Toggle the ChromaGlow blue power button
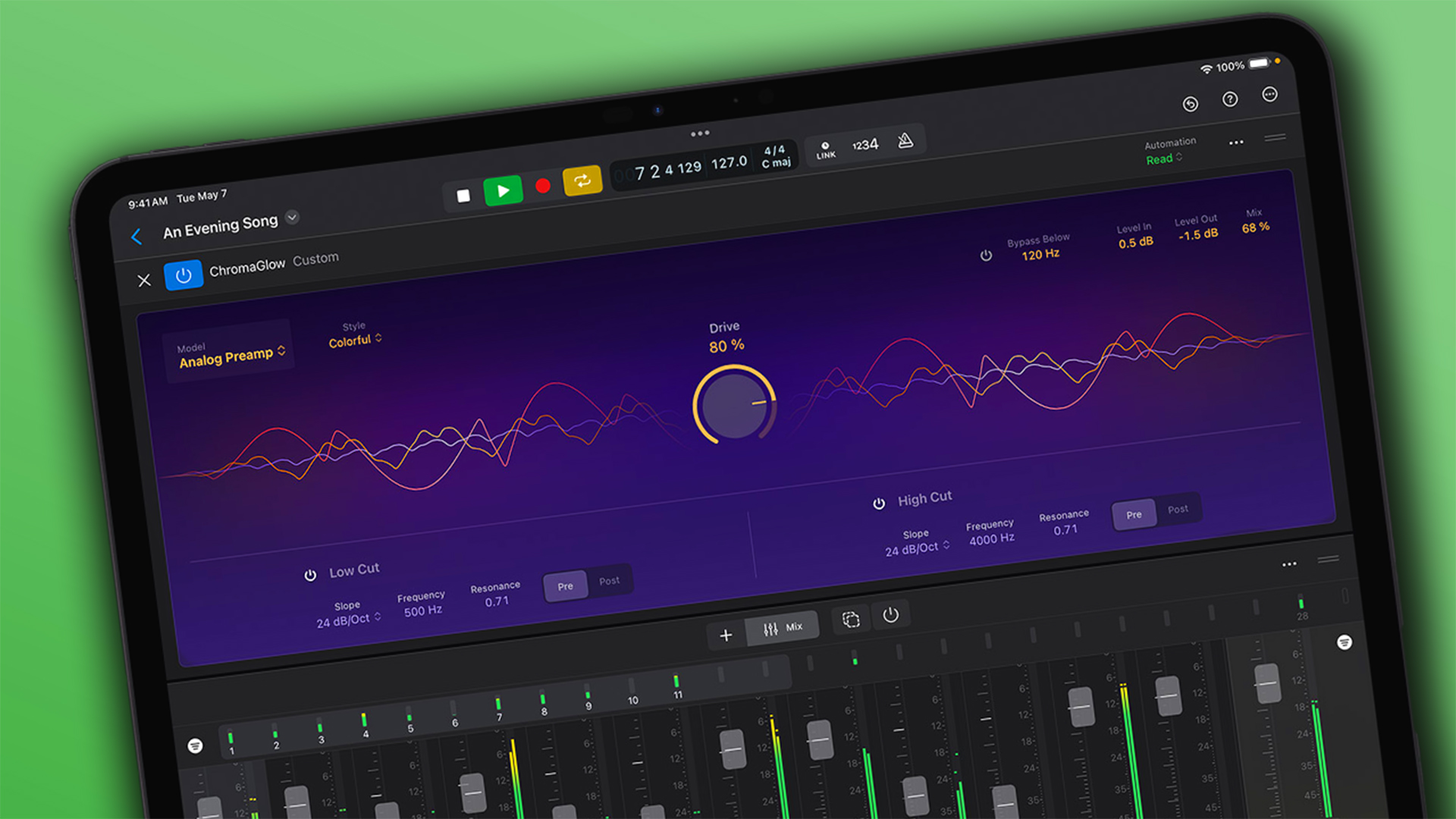The height and width of the screenshot is (819, 1456). click(x=184, y=275)
